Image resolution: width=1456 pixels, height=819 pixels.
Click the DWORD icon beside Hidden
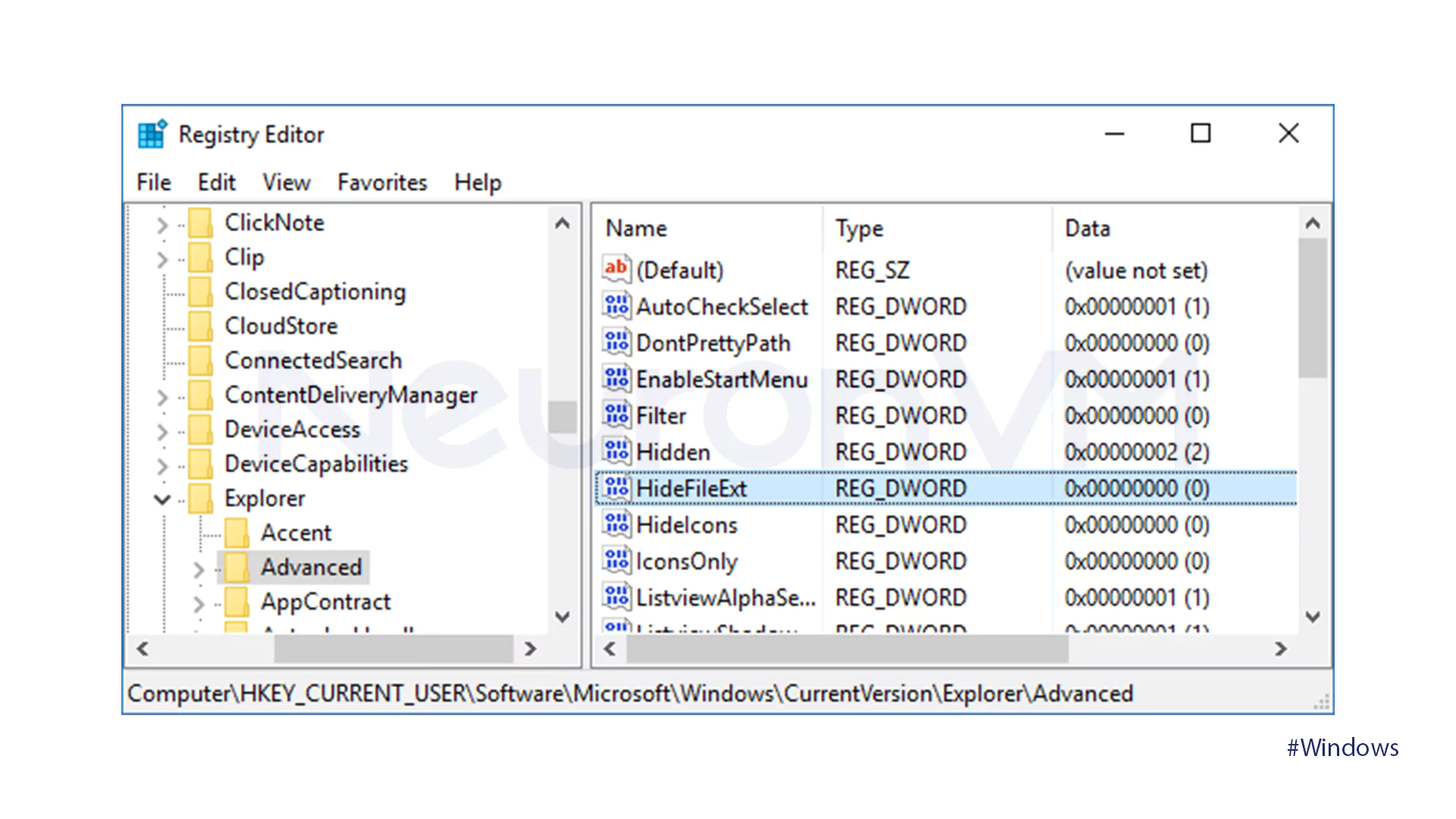click(x=616, y=451)
